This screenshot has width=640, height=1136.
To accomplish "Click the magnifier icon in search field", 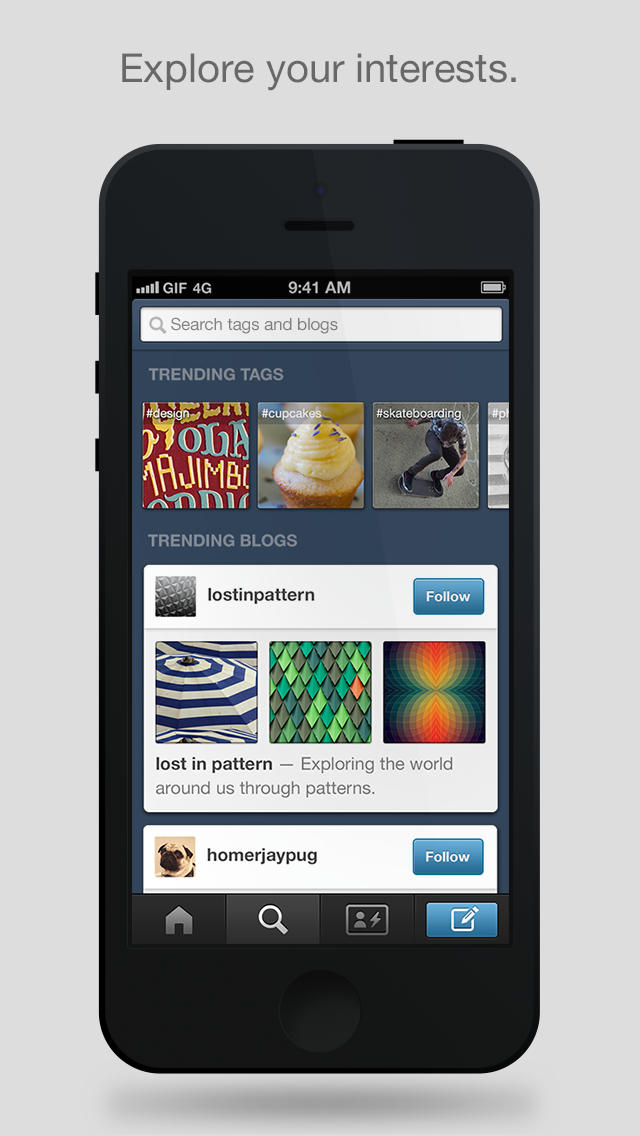I will (x=157, y=325).
